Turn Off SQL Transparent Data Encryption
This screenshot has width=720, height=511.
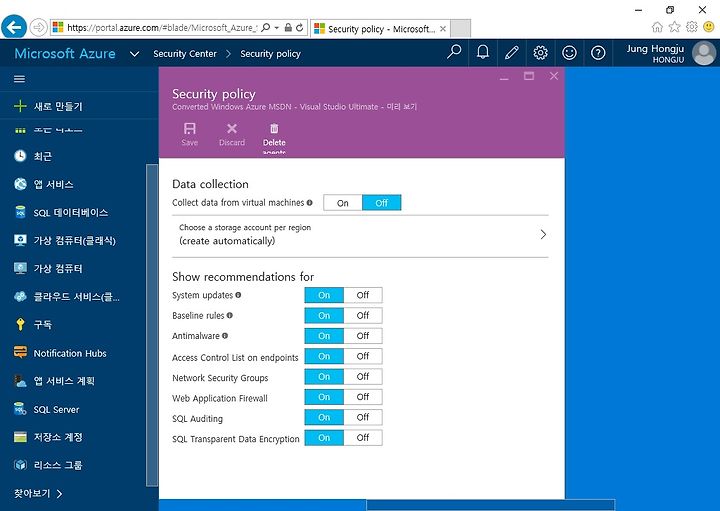click(x=363, y=438)
